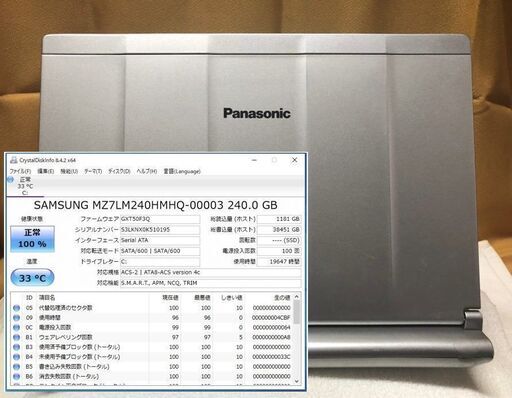Select the C: drive status indicator circle

click(10, 180)
